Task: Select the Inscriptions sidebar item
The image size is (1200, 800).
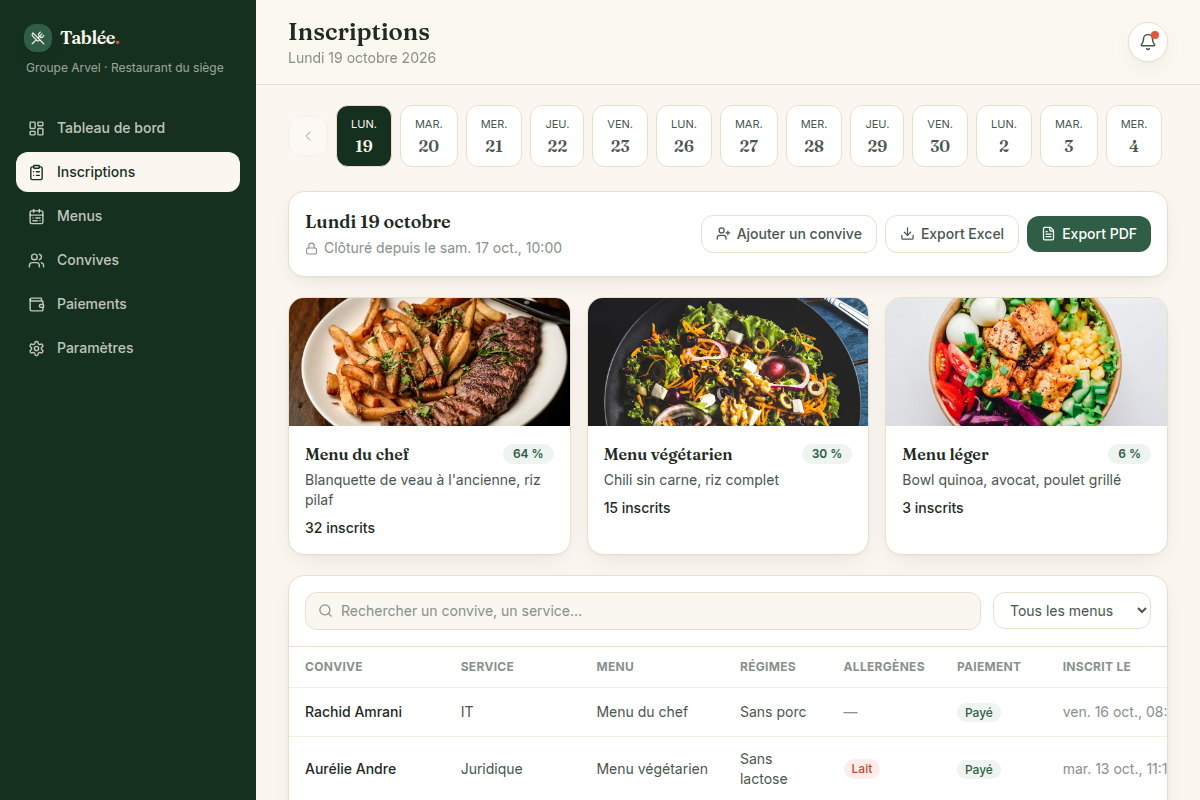Action: [128, 172]
